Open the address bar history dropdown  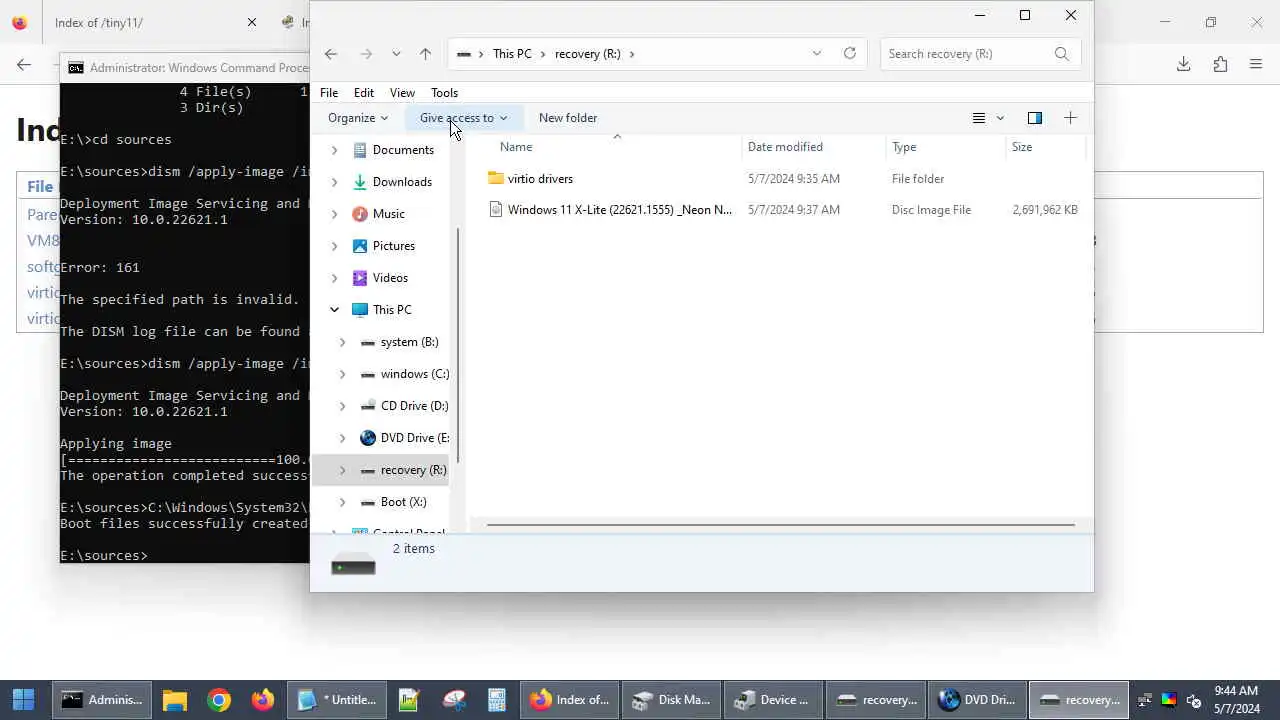click(817, 54)
